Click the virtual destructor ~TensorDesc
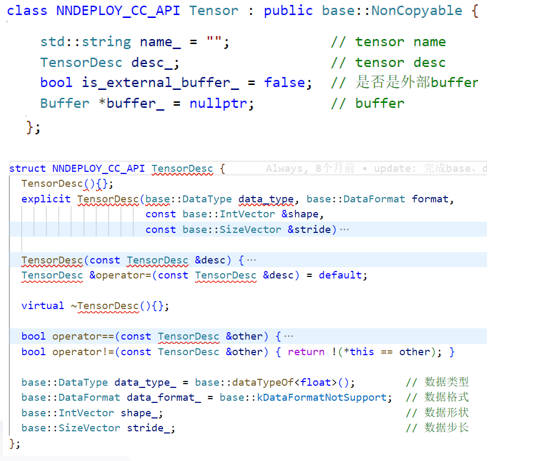Screen dimensions: 533x461 tap(105, 306)
